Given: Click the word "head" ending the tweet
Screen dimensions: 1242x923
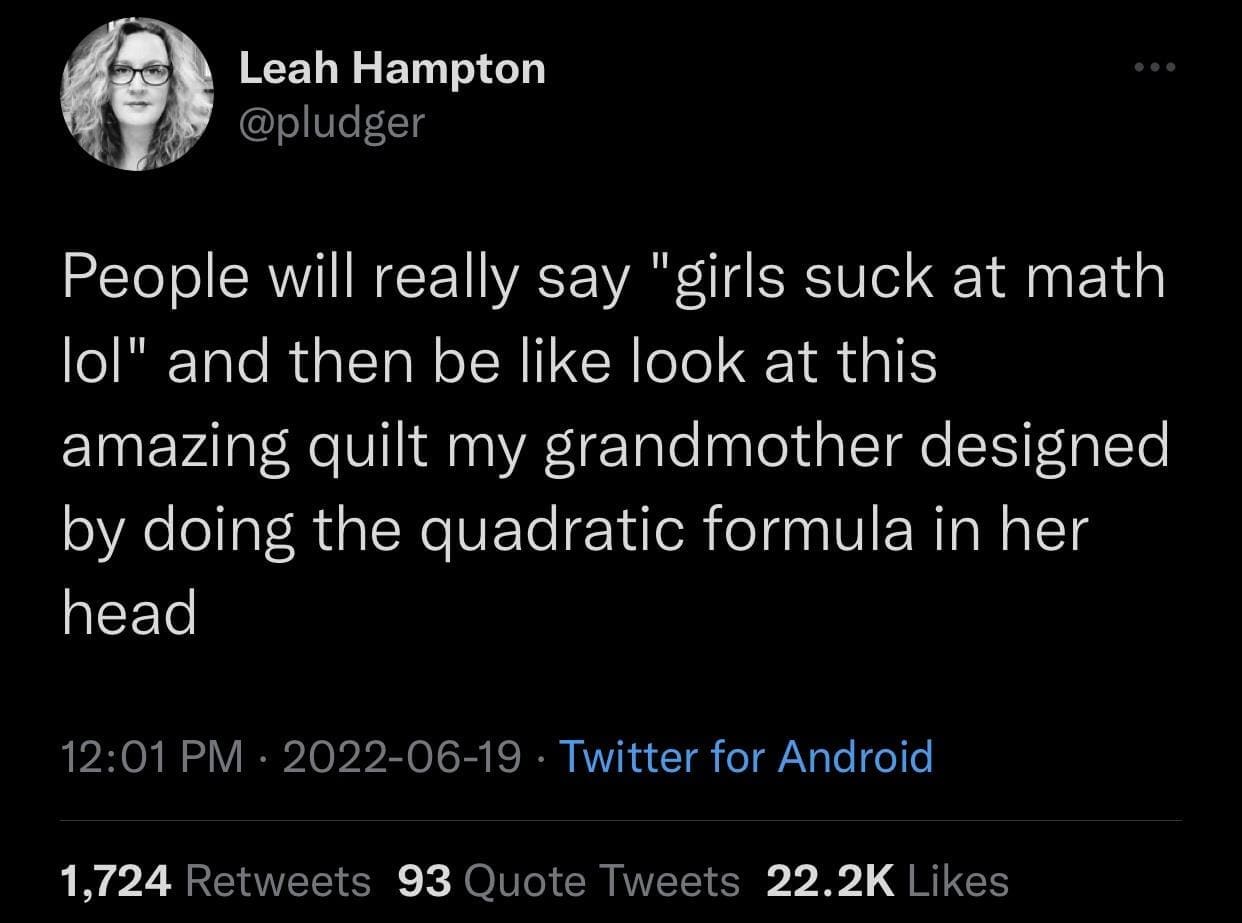Looking at the screenshot, I should coord(129,613).
